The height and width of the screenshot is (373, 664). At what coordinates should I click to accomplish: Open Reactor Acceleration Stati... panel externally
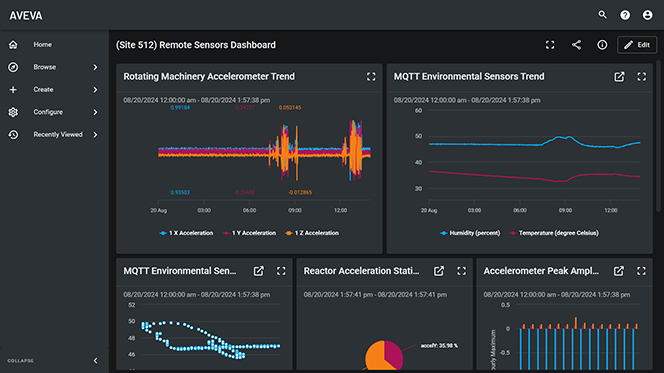(439, 271)
